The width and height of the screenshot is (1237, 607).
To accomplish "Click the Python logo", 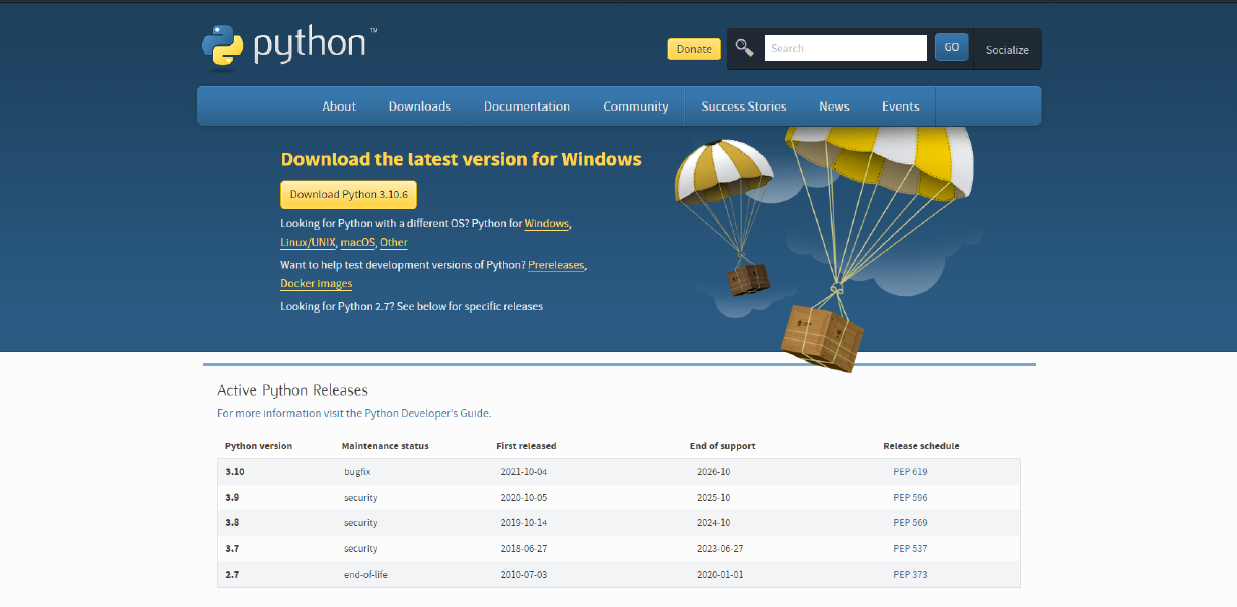I will [x=289, y=46].
